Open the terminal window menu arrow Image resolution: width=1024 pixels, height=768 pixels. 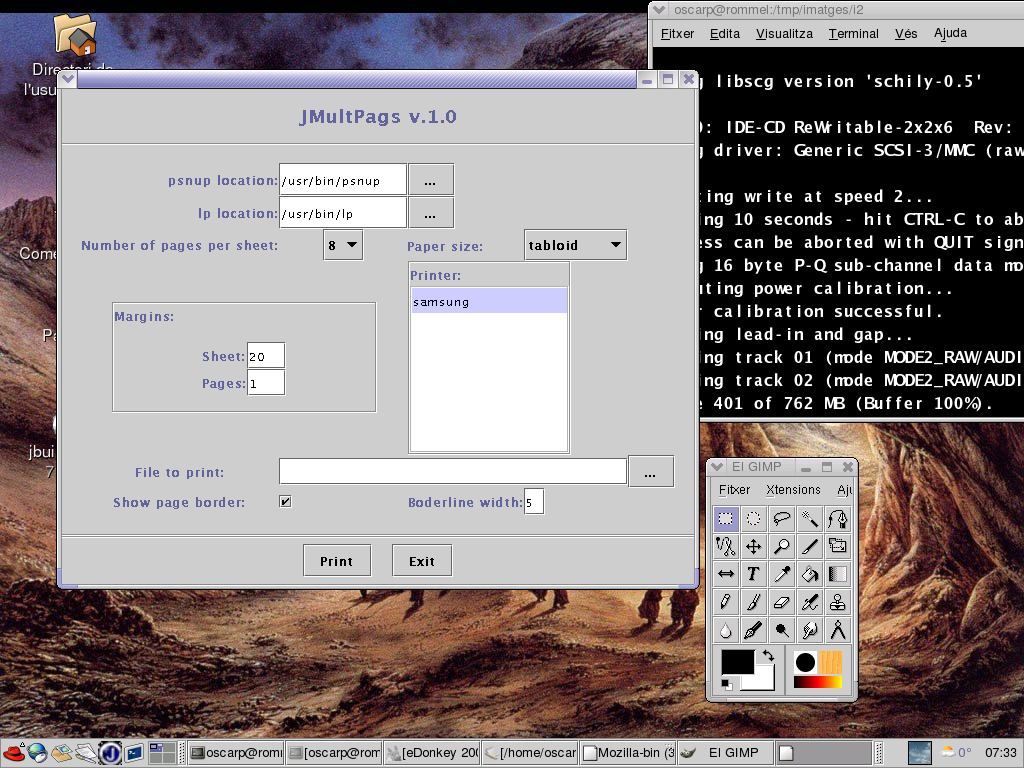(x=659, y=10)
